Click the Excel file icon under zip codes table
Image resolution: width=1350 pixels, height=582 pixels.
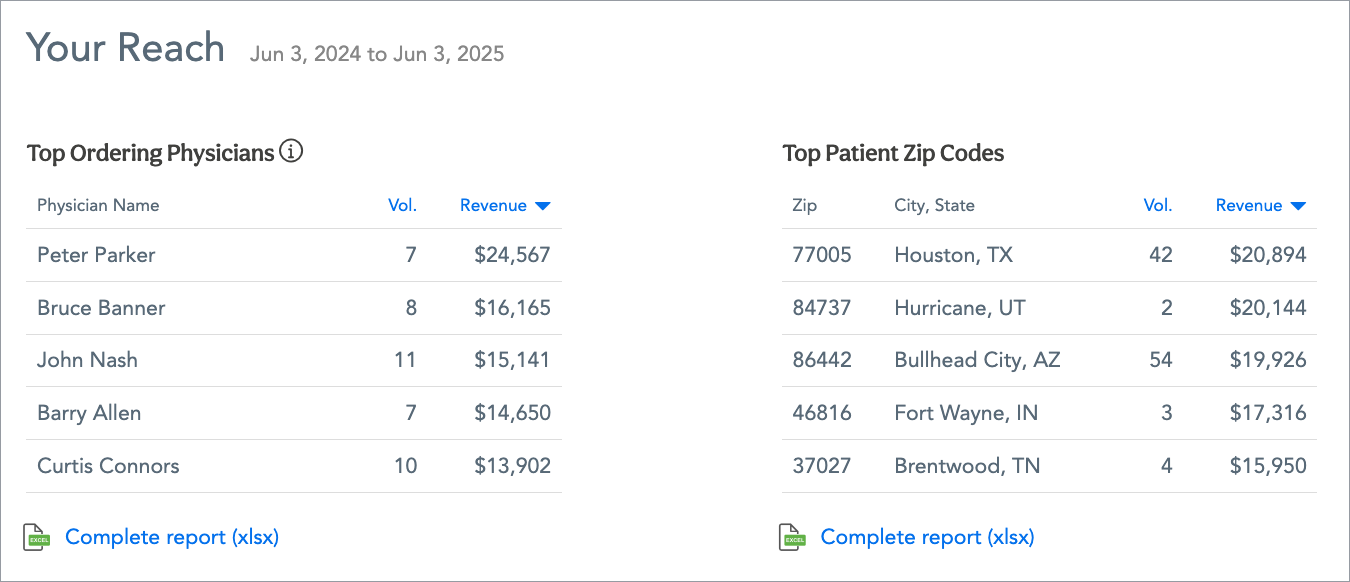coord(792,537)
